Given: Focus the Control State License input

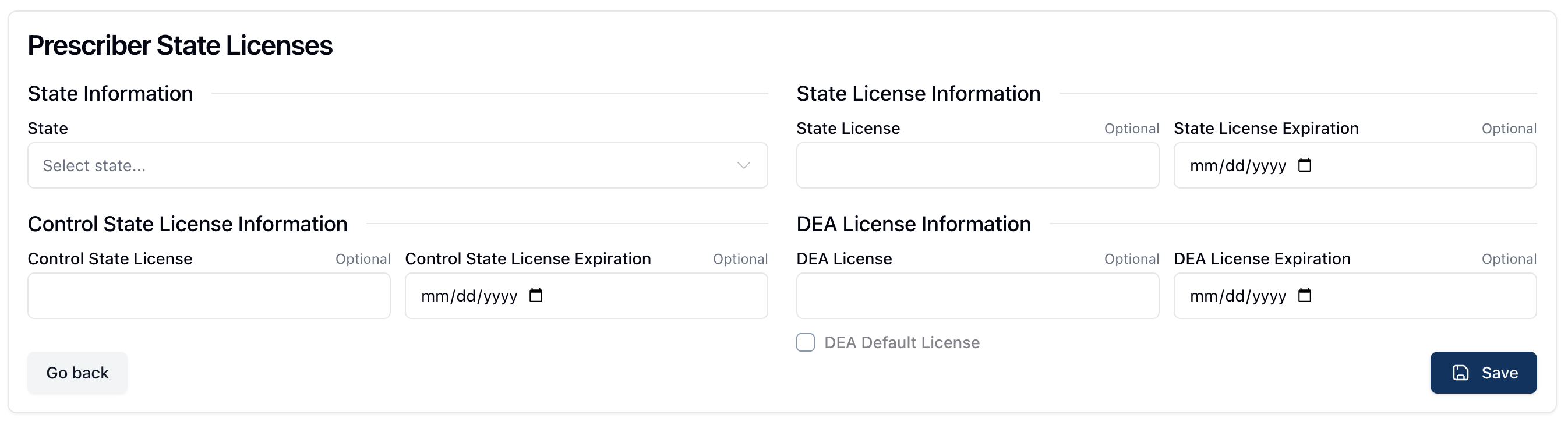Looking at the screenshot, I should point(209,296).
